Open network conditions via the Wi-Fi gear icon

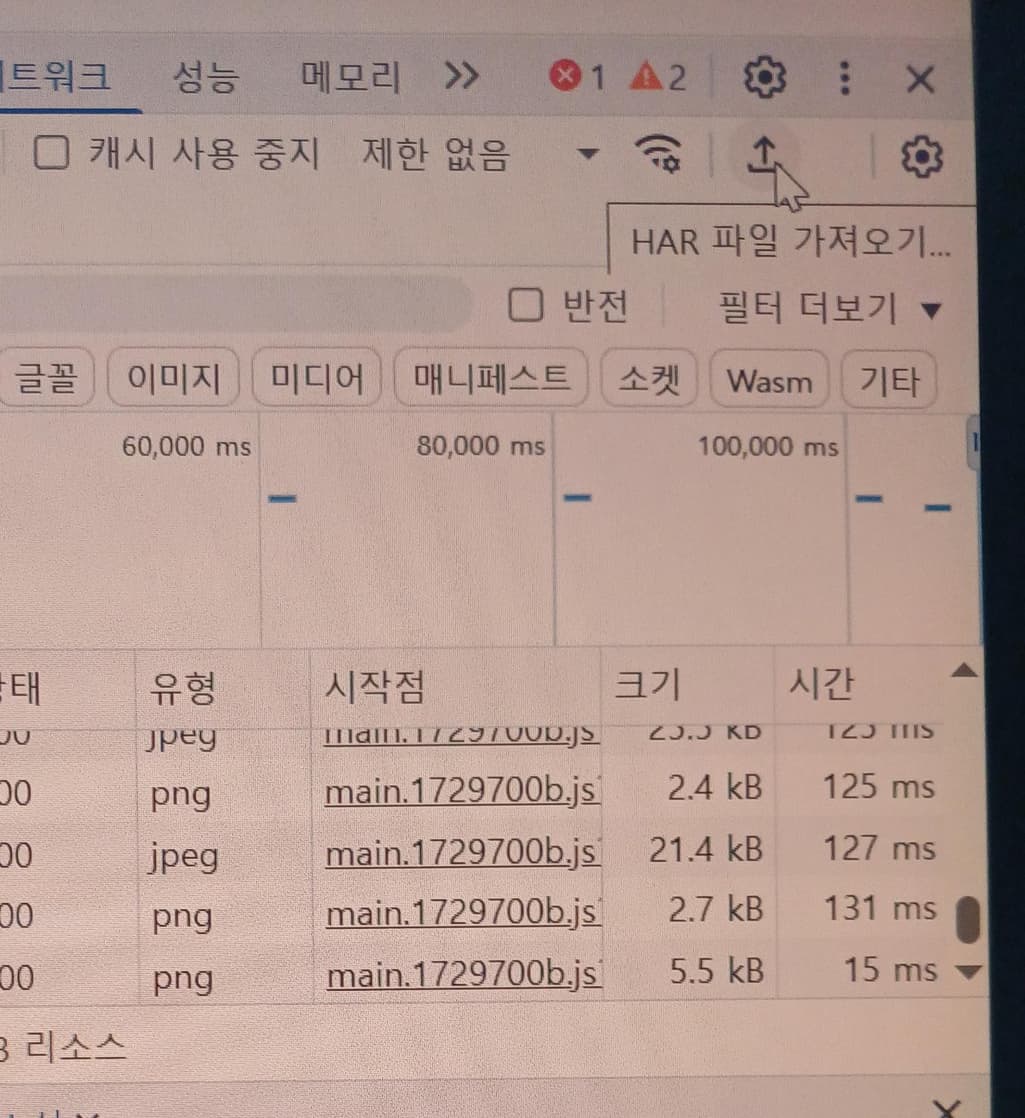659,154
